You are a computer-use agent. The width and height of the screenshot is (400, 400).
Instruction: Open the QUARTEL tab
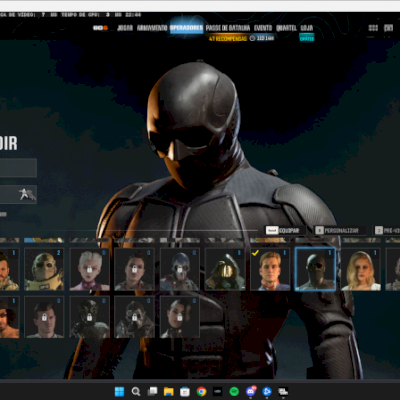286,28
